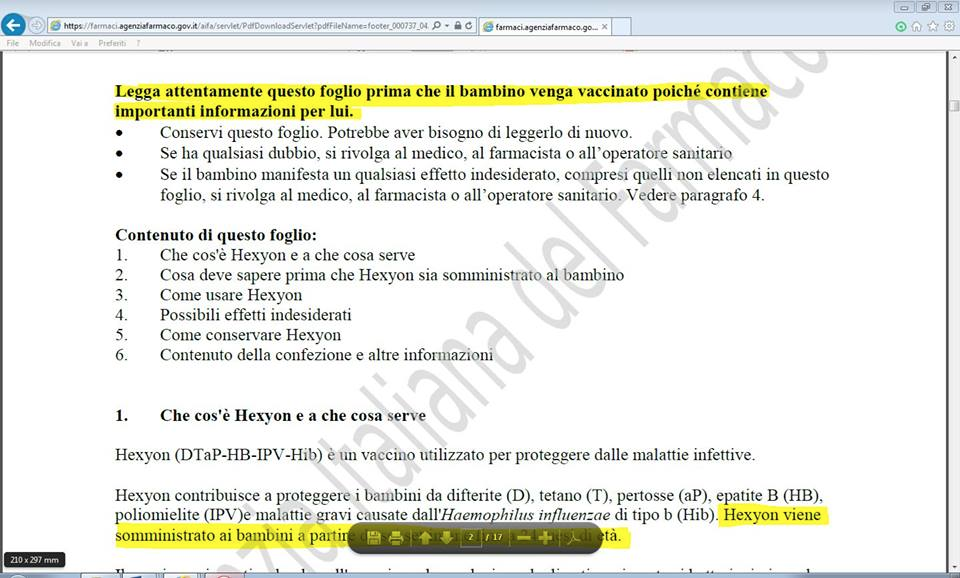Click the PDF page number field
The height and width of the screenshot is (578, 960).
[x=471, y=537]
